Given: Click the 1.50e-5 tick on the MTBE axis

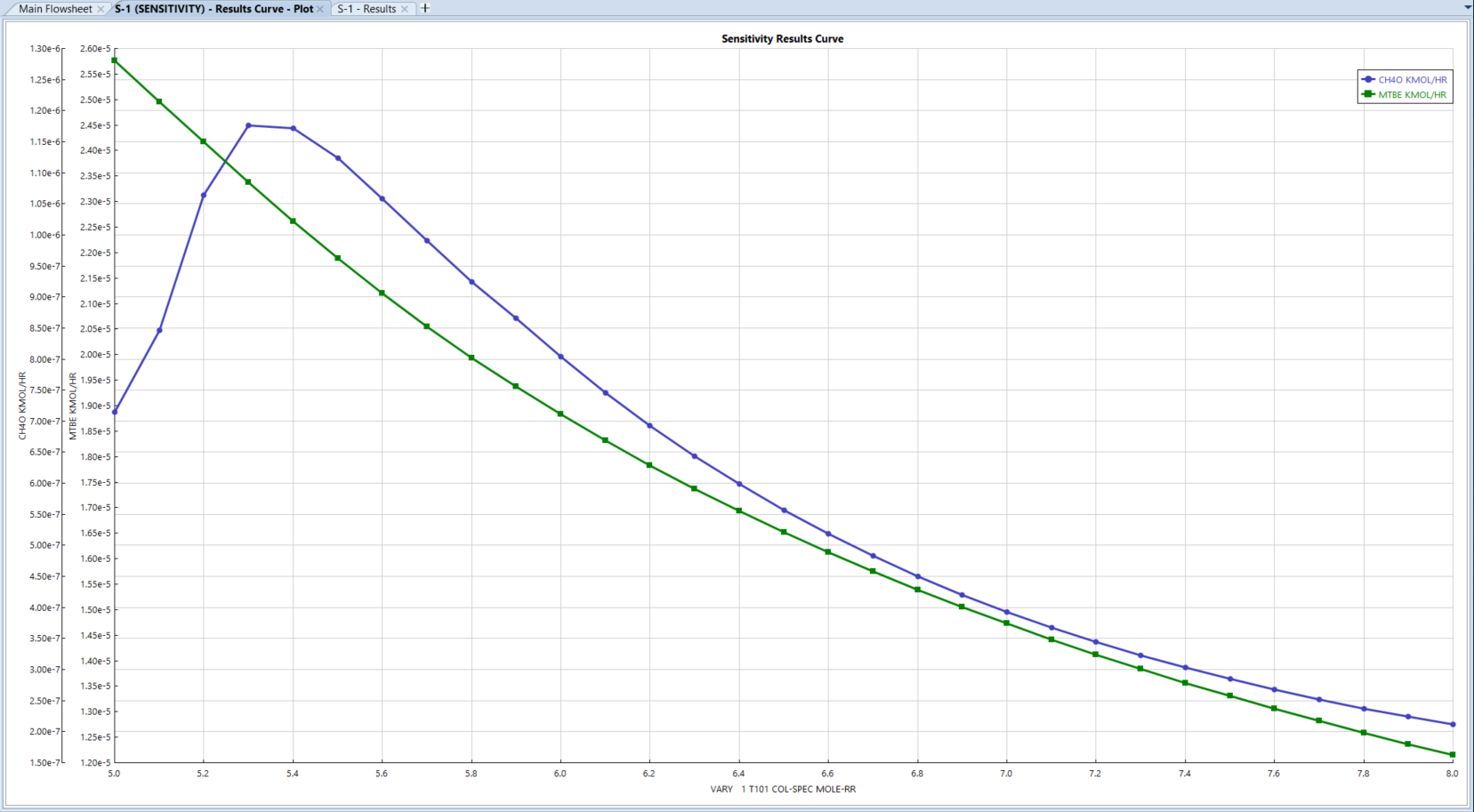Looking at the screenshot, I should click(95, 610).
